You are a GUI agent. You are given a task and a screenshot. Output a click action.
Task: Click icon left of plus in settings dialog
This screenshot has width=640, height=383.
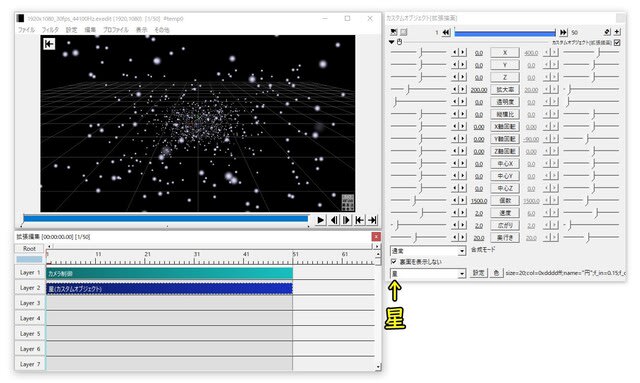[x=607, y=32]
